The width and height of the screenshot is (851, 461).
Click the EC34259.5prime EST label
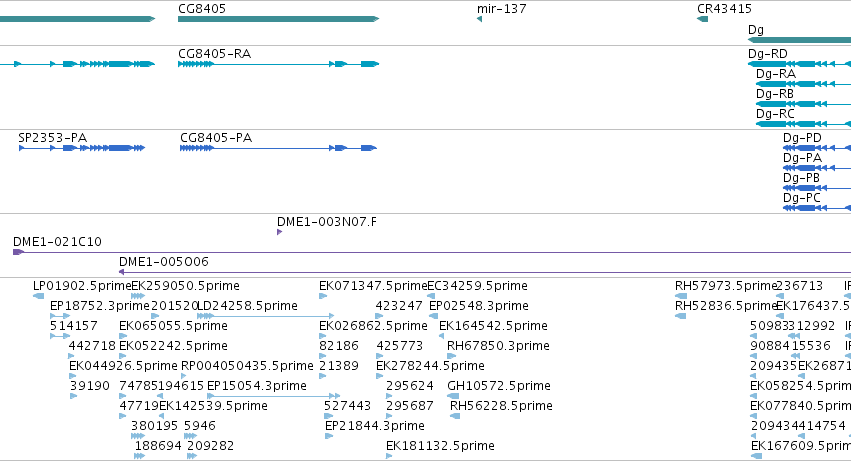478,286
